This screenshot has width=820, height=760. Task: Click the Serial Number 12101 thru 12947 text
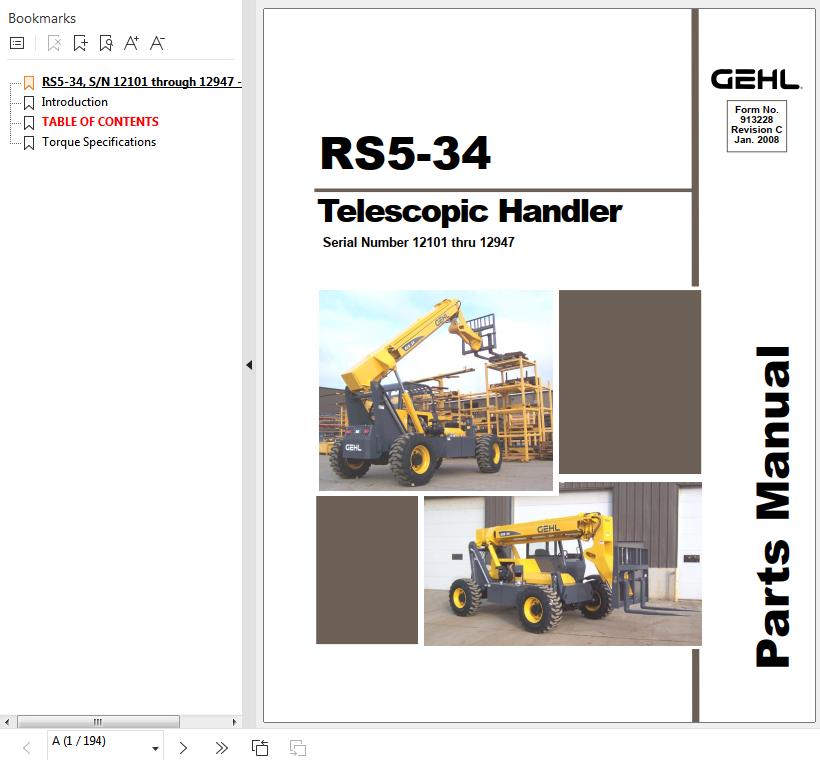(x=418, y=242)
